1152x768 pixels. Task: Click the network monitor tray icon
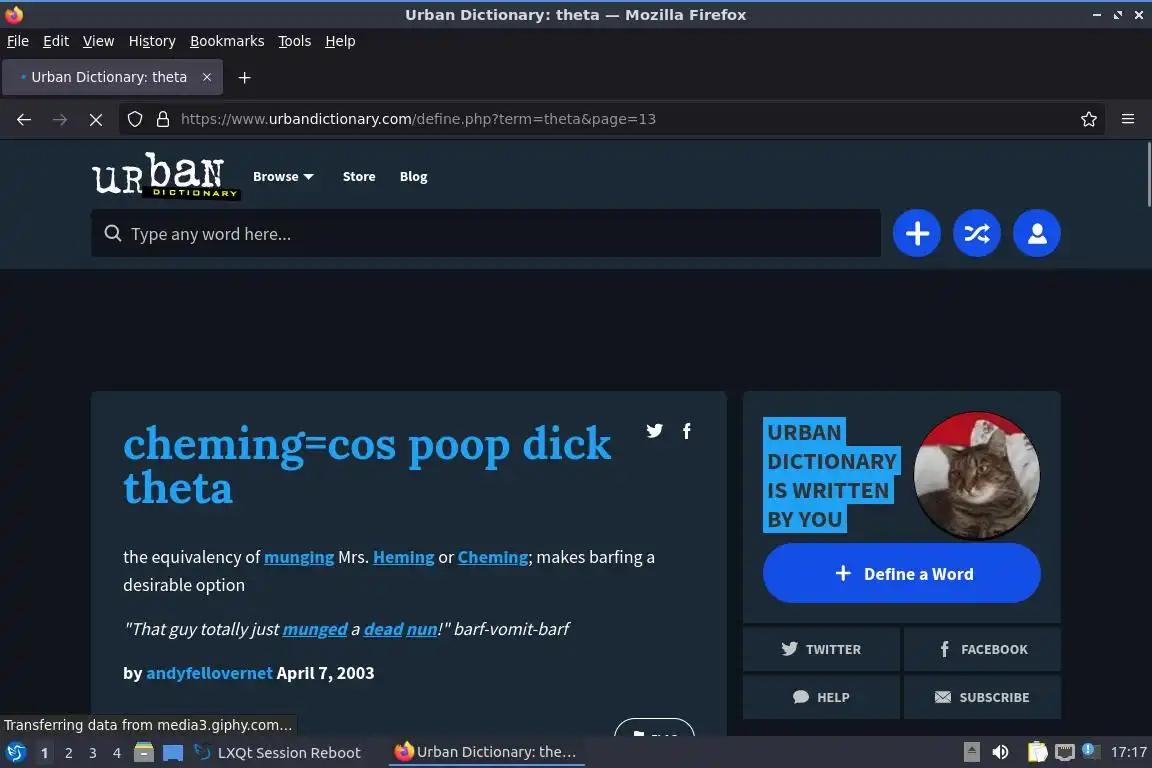(x=1065, y=753)
